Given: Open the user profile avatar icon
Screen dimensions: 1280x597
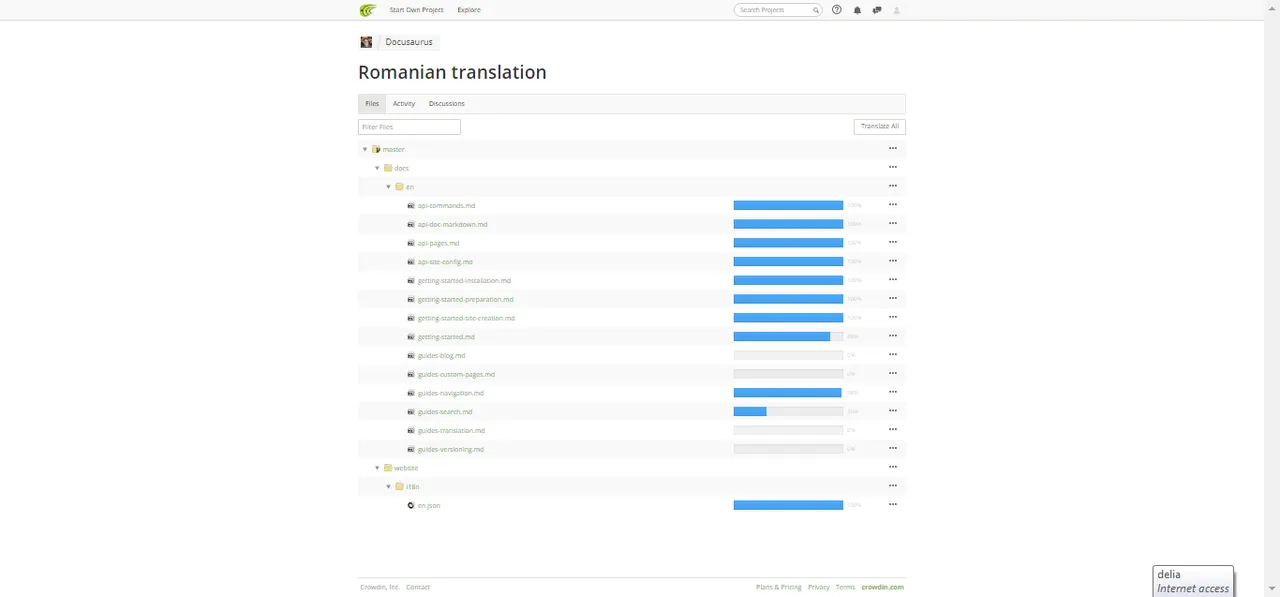Looking at the screenshot, I should [x=897, y=10].
